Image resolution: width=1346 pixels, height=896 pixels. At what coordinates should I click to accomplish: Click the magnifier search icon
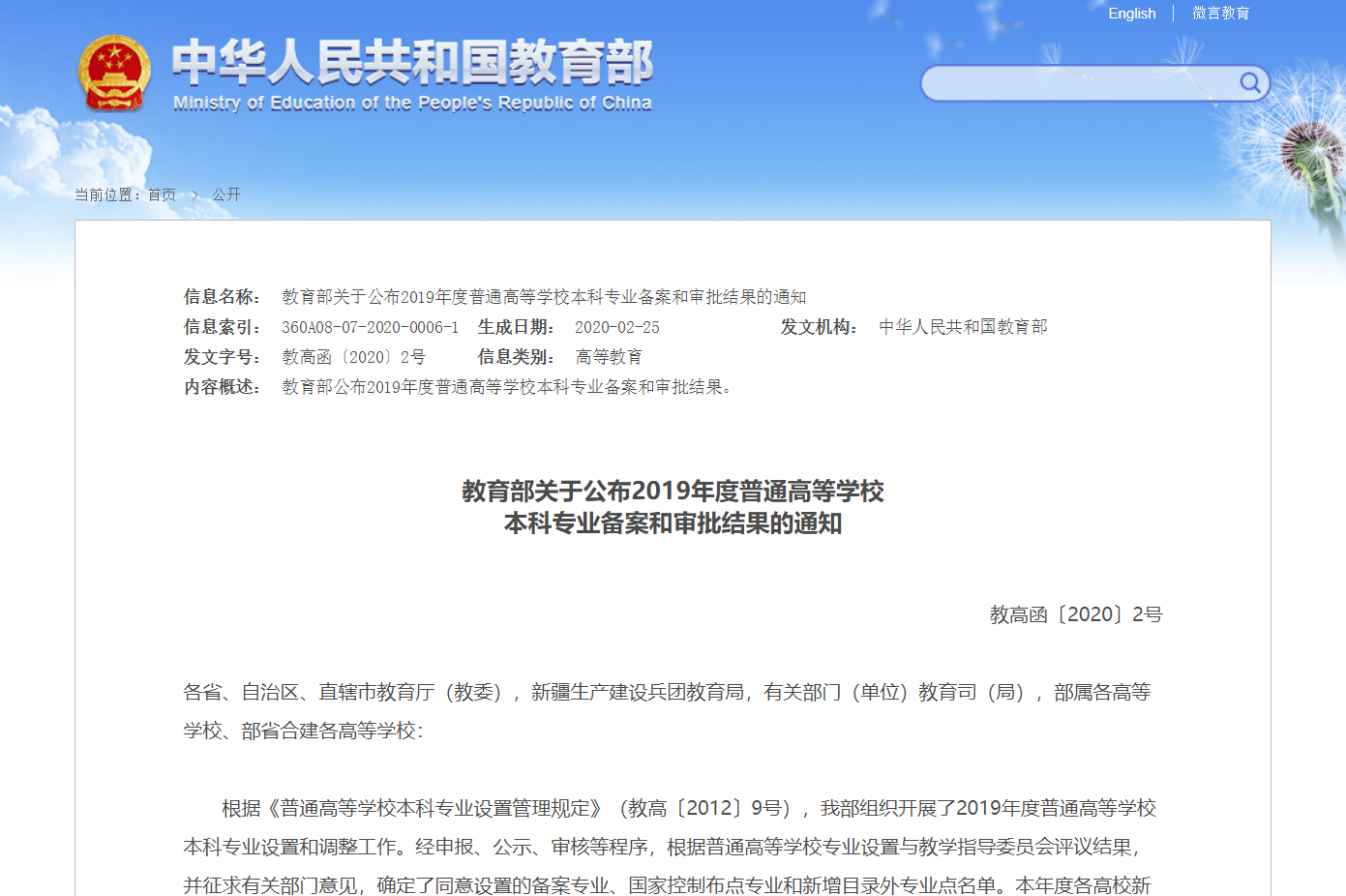coord(1249,83)
